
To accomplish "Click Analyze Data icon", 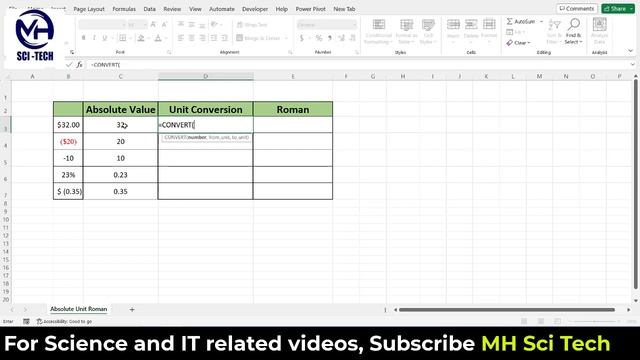I will (x=599, y=31).
